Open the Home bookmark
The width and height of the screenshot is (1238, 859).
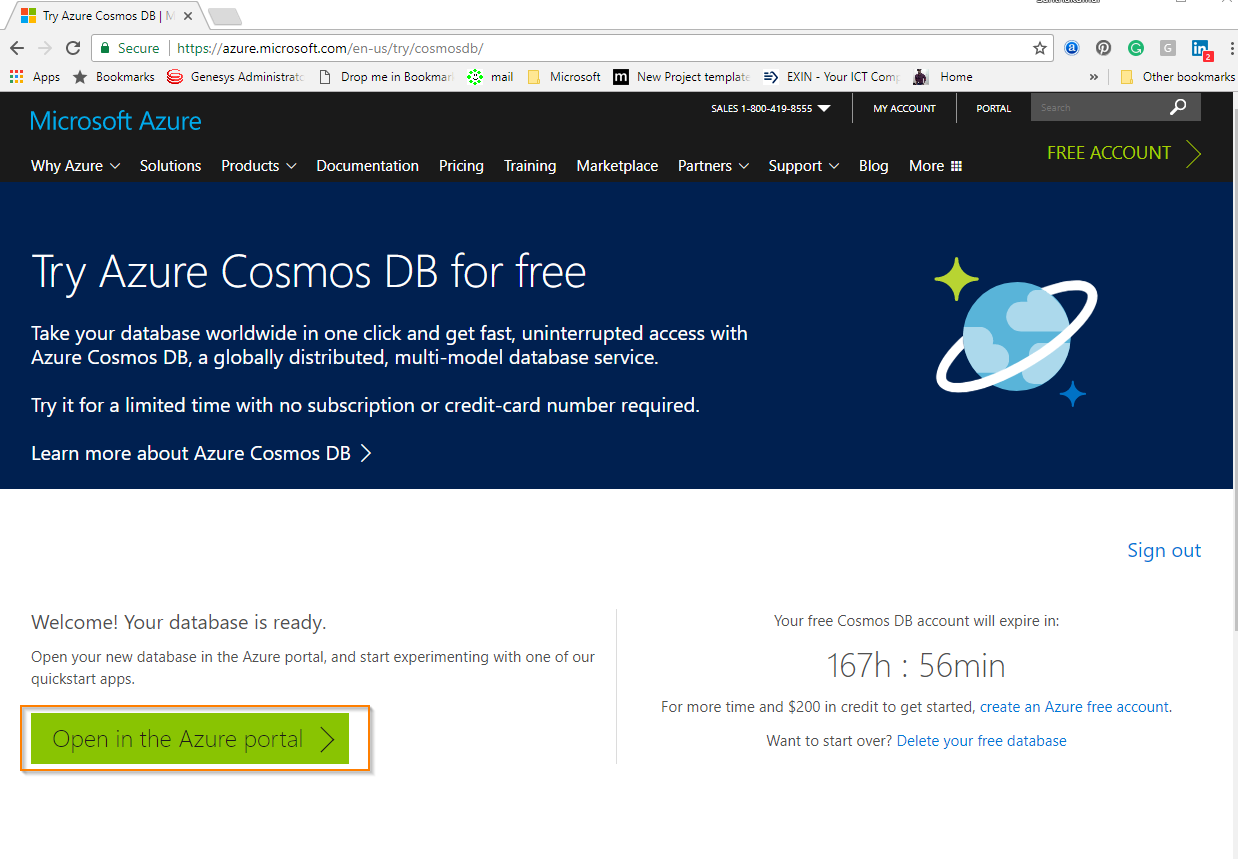point(942,77)
